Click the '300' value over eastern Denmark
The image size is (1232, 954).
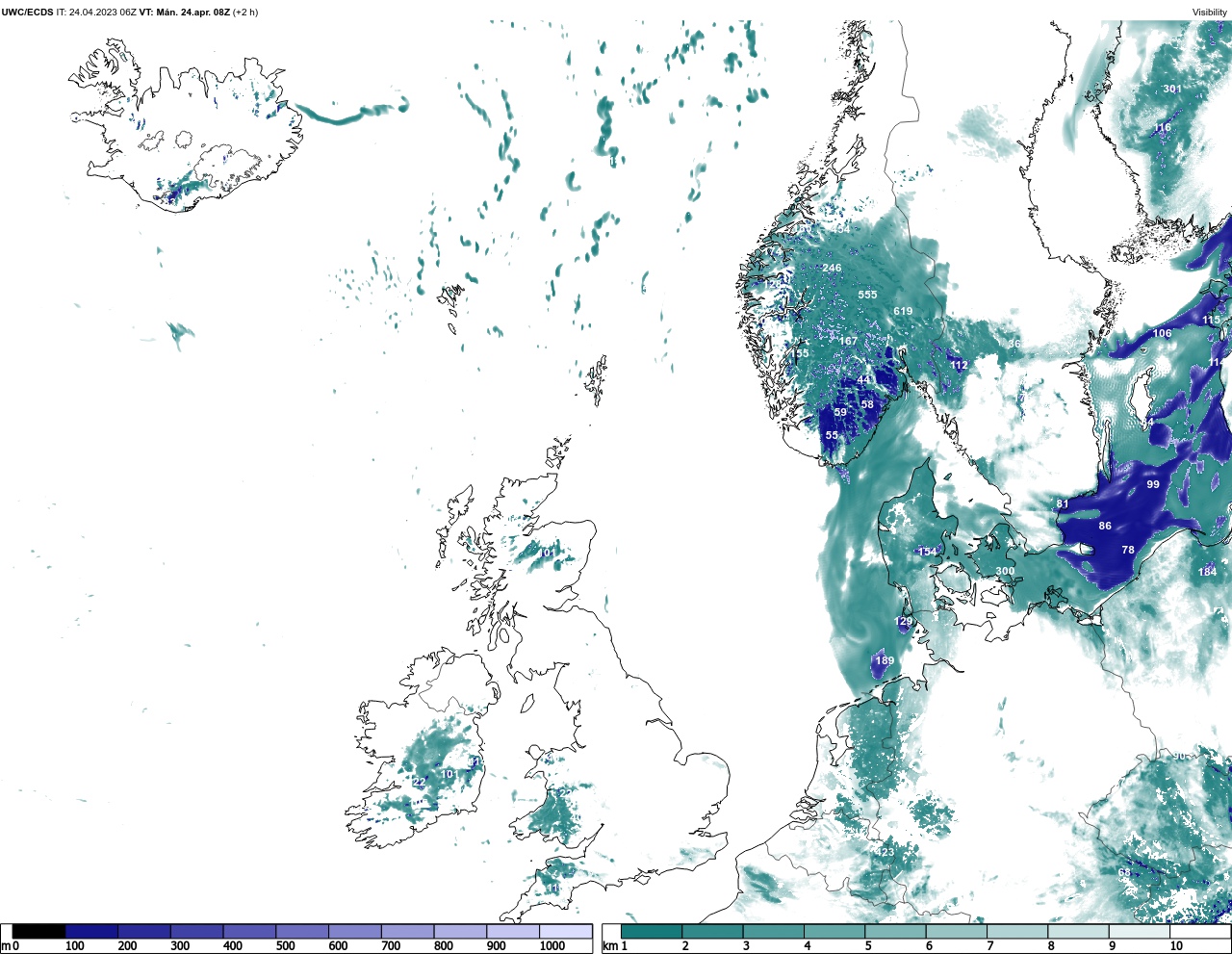(1005, 572)
